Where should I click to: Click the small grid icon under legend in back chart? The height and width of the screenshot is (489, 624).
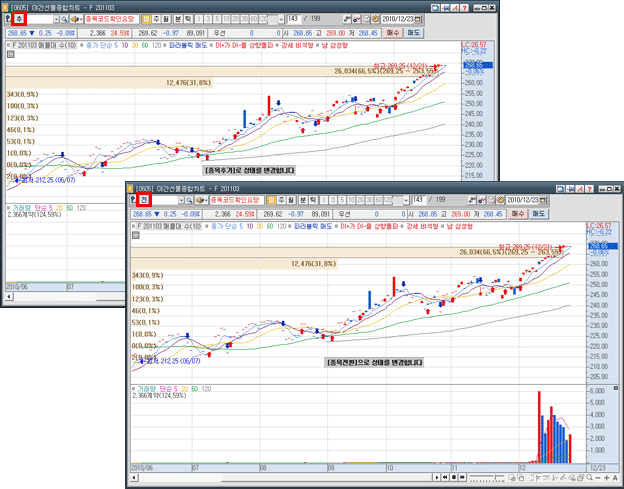10,55
